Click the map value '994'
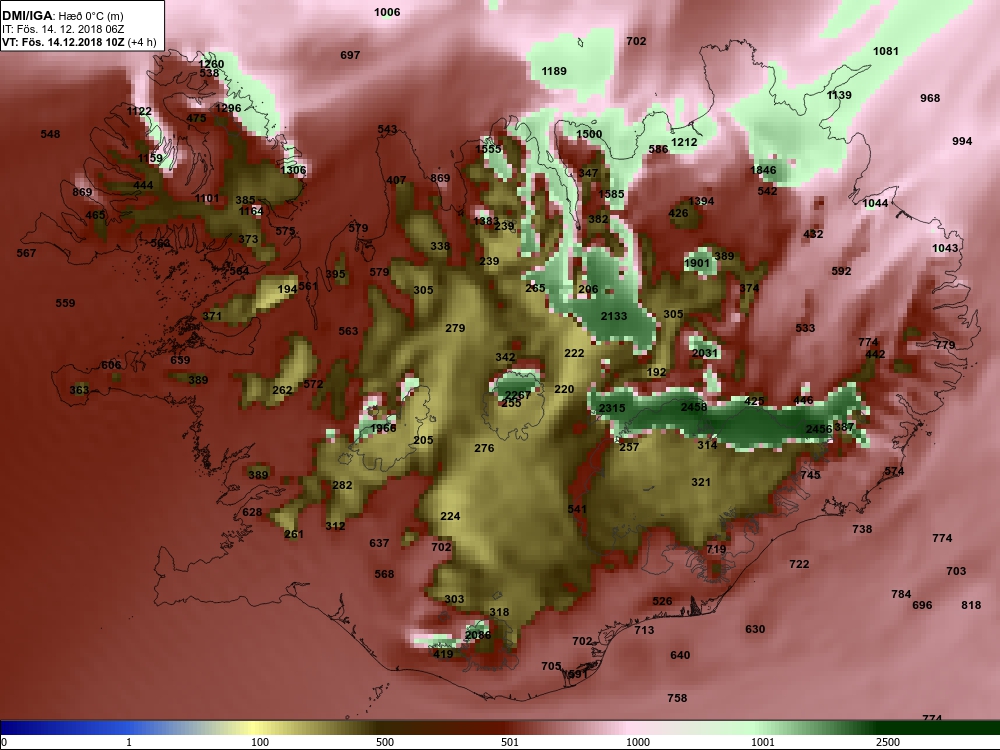 (962, 142)
